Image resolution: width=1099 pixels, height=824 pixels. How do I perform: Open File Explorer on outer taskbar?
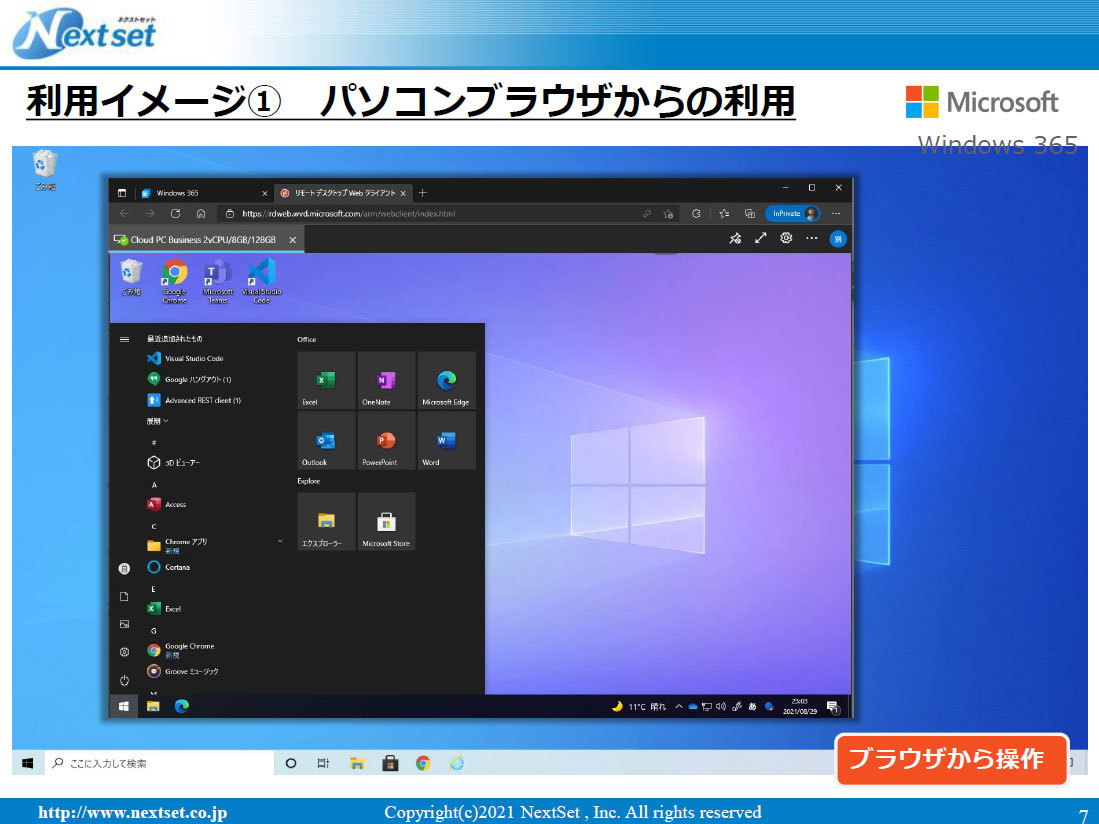click(x=357, y=763)
